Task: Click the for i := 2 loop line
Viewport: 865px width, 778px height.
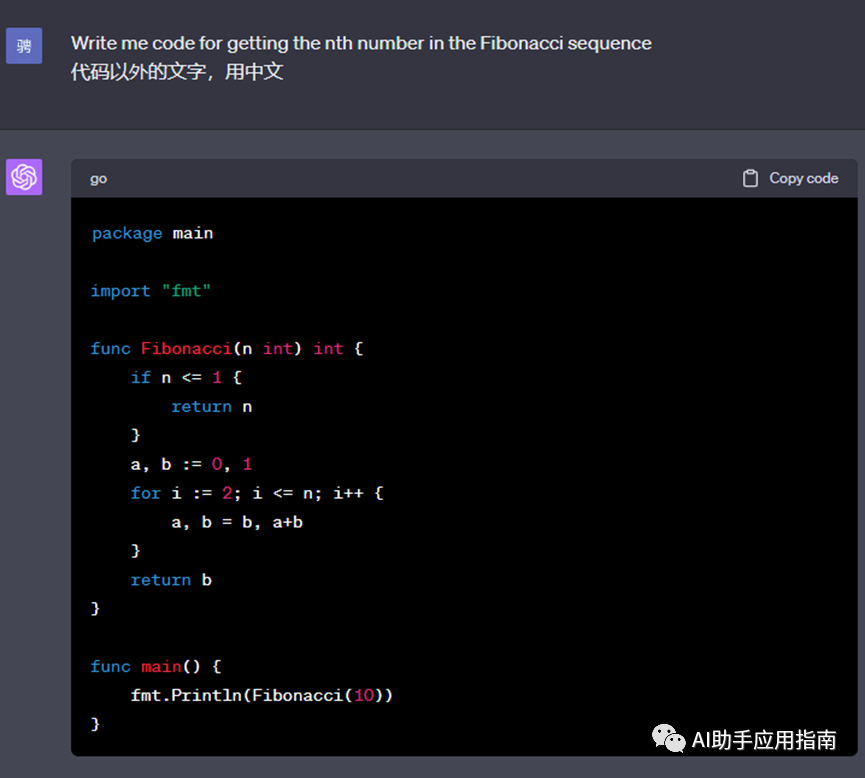Action: click(x=257, y=493)
